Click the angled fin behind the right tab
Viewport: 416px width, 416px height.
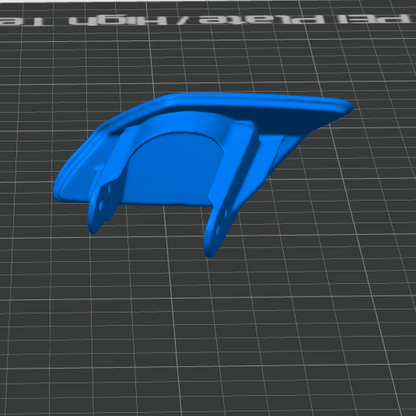(x=273, y=157)
